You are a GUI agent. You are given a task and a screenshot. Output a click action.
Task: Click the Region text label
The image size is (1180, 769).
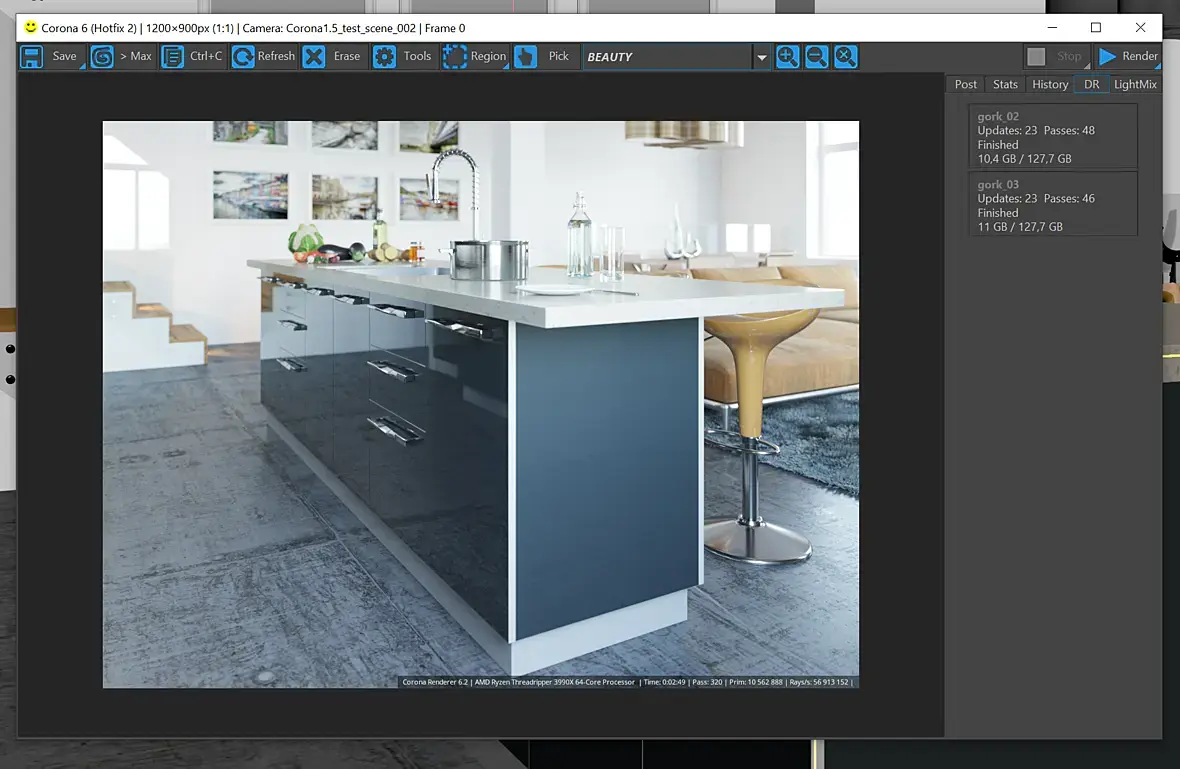point(488,56)
